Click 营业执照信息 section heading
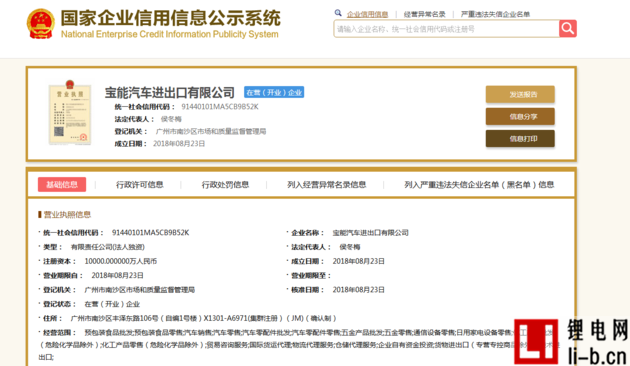The image size is (630, 366). (67, 215)
